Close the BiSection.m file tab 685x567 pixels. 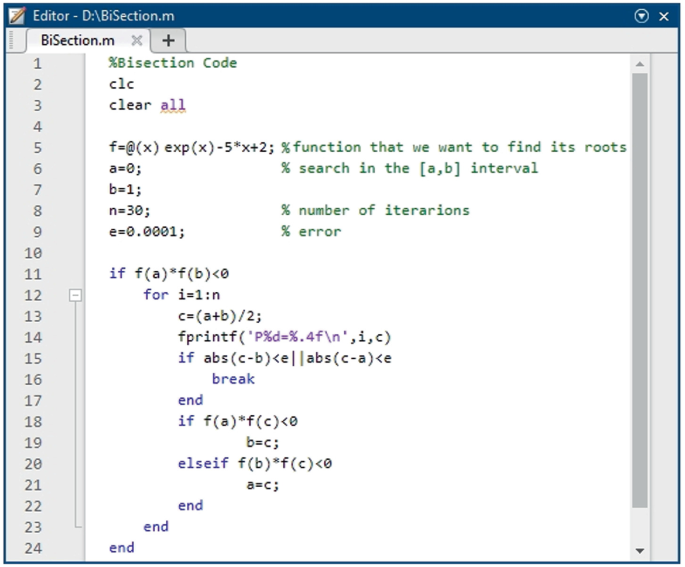(x=137, y=40)
